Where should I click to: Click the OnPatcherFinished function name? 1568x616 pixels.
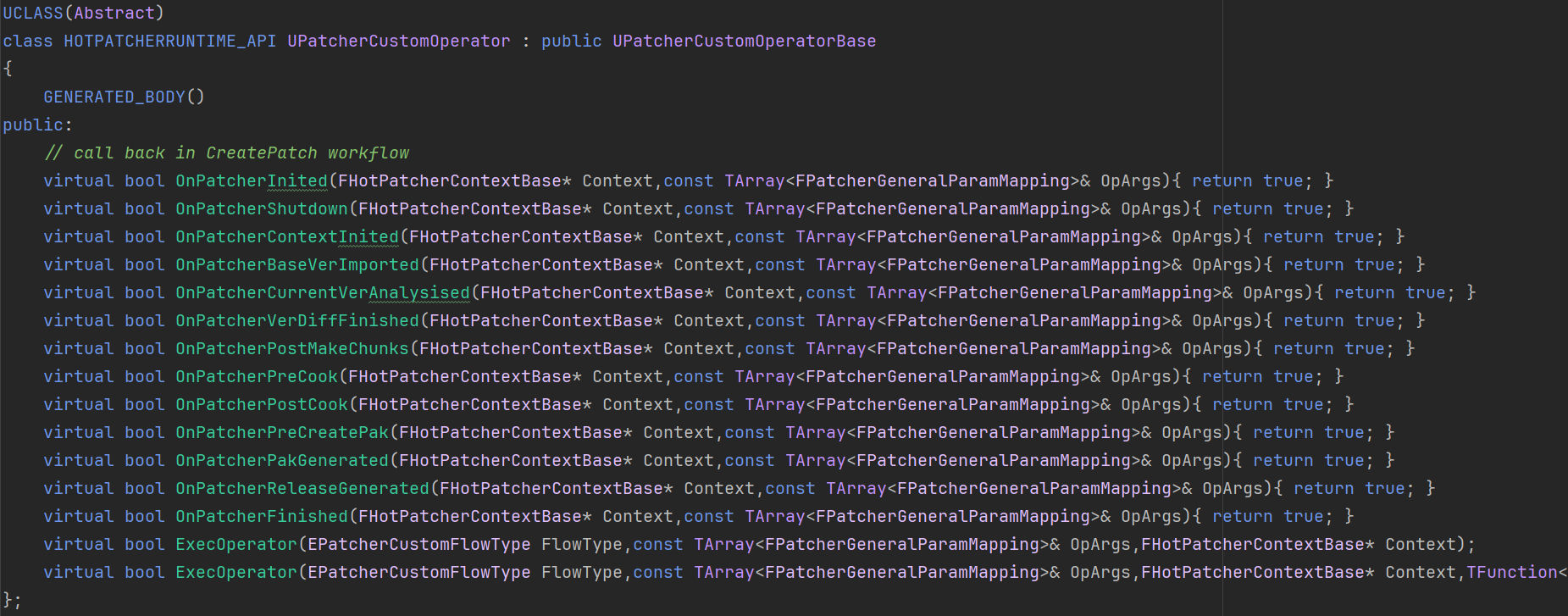[261, 516]
